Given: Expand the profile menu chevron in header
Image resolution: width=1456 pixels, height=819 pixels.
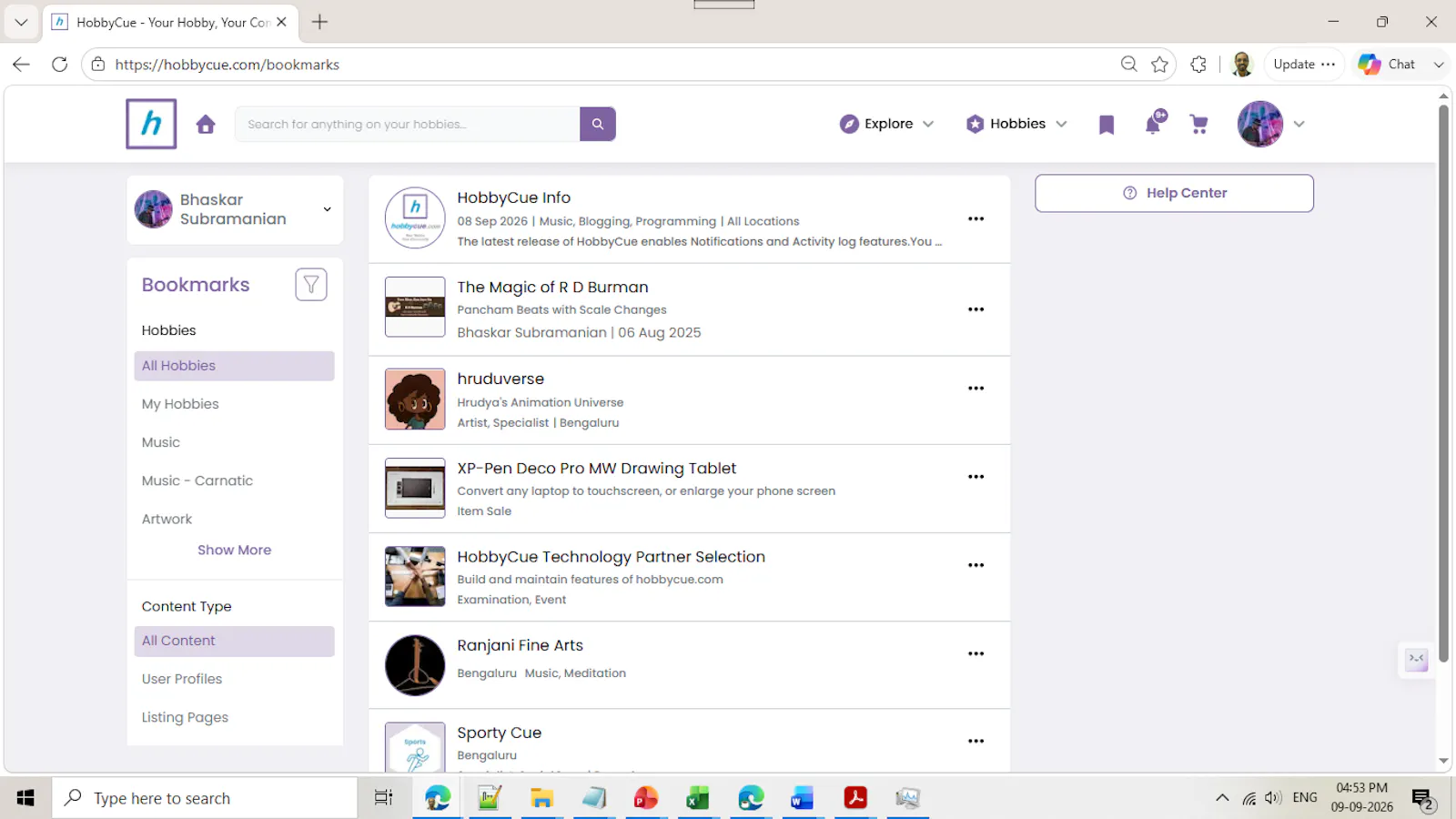Looking at the screenshot, I should (x=1299, y=125).
